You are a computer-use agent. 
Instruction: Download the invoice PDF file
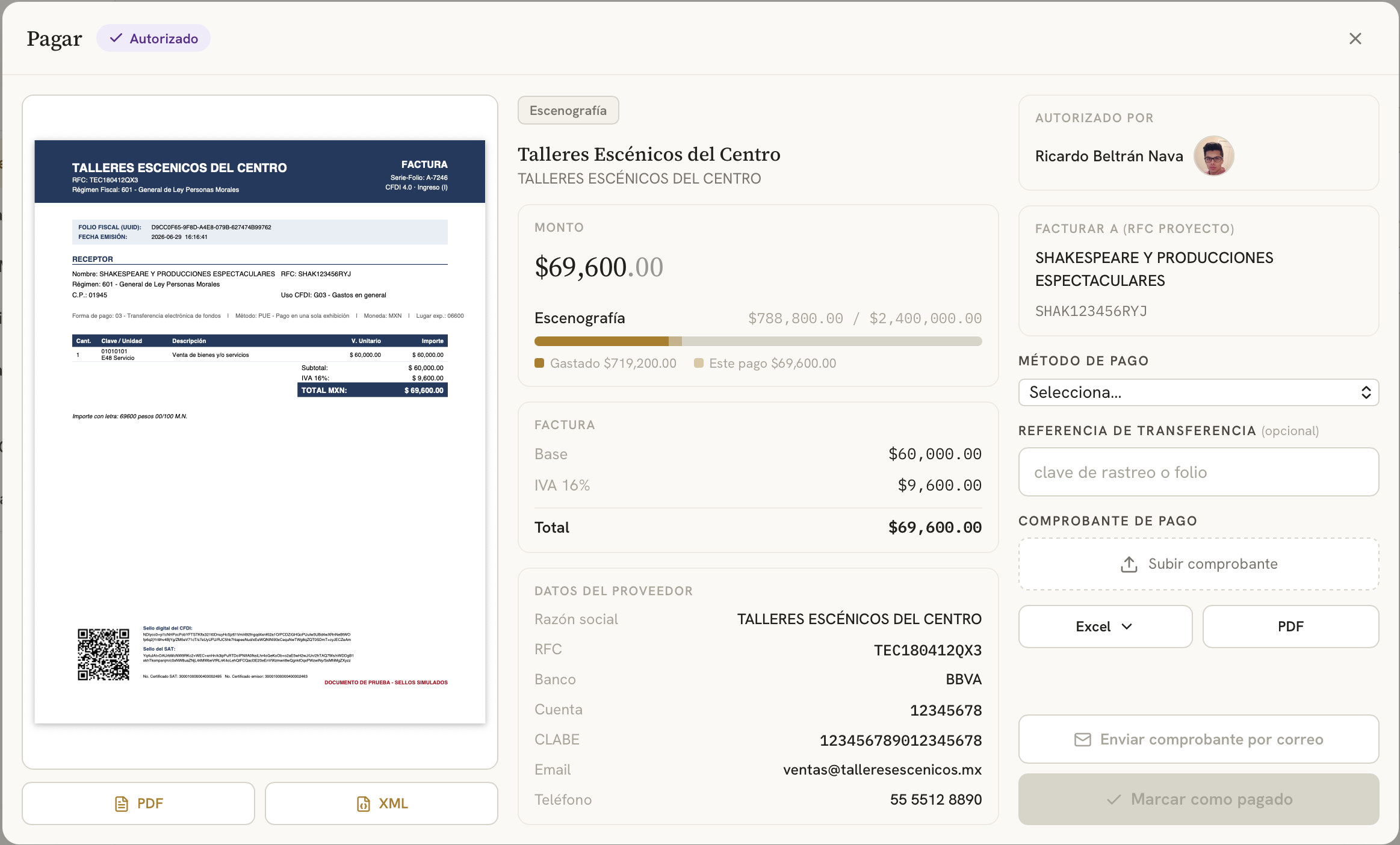click(138, 803)
